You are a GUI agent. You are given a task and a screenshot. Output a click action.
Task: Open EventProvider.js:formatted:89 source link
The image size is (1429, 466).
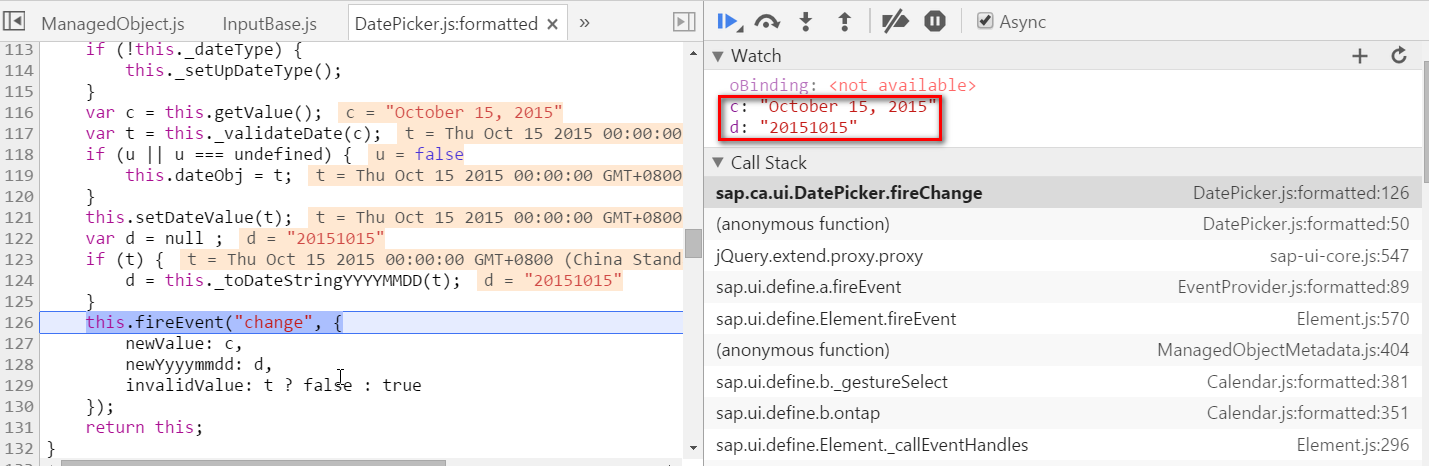point(1294,288)
